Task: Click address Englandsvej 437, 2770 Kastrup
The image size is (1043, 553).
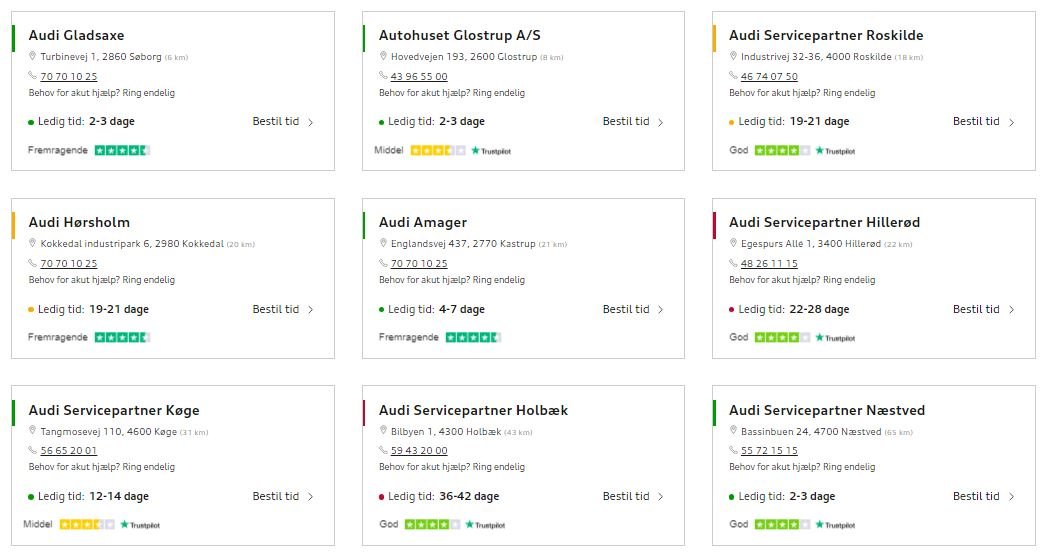Action: (463, 244)
